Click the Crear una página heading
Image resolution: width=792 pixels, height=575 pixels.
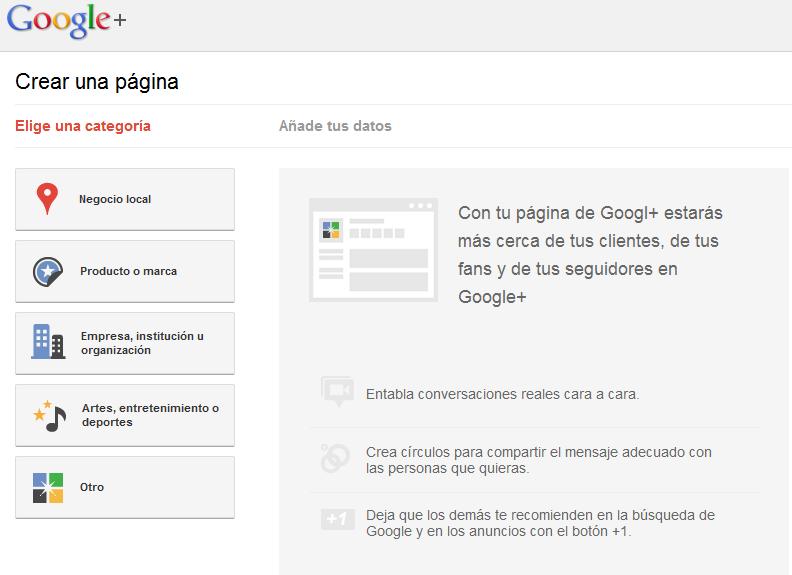[97, 82]
